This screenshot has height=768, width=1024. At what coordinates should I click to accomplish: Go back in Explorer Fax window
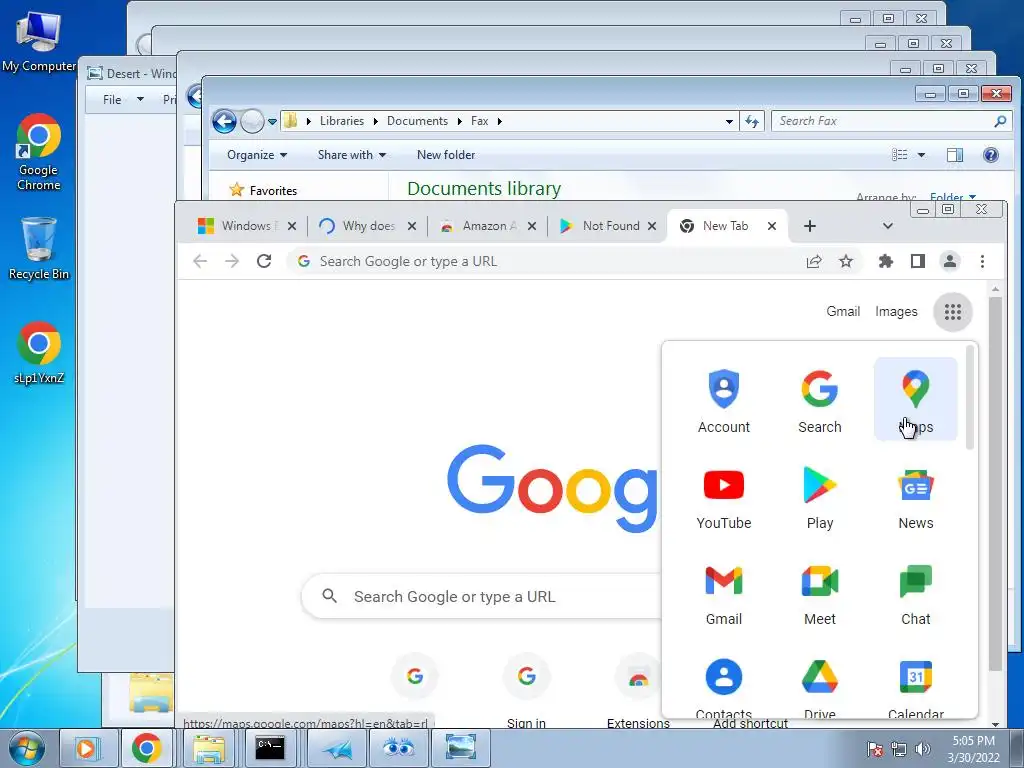(224, 121)
